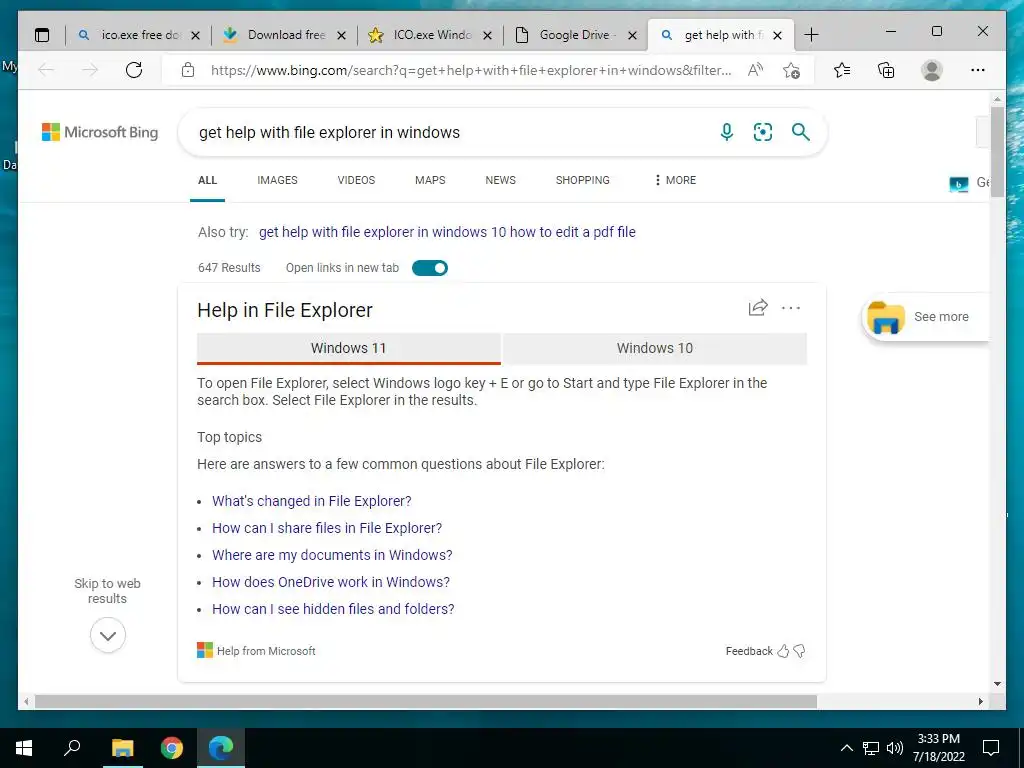This screenshot has width=1024, height=768.
Task: Open the MORE search categories dropdown
Action: [675, 180]
